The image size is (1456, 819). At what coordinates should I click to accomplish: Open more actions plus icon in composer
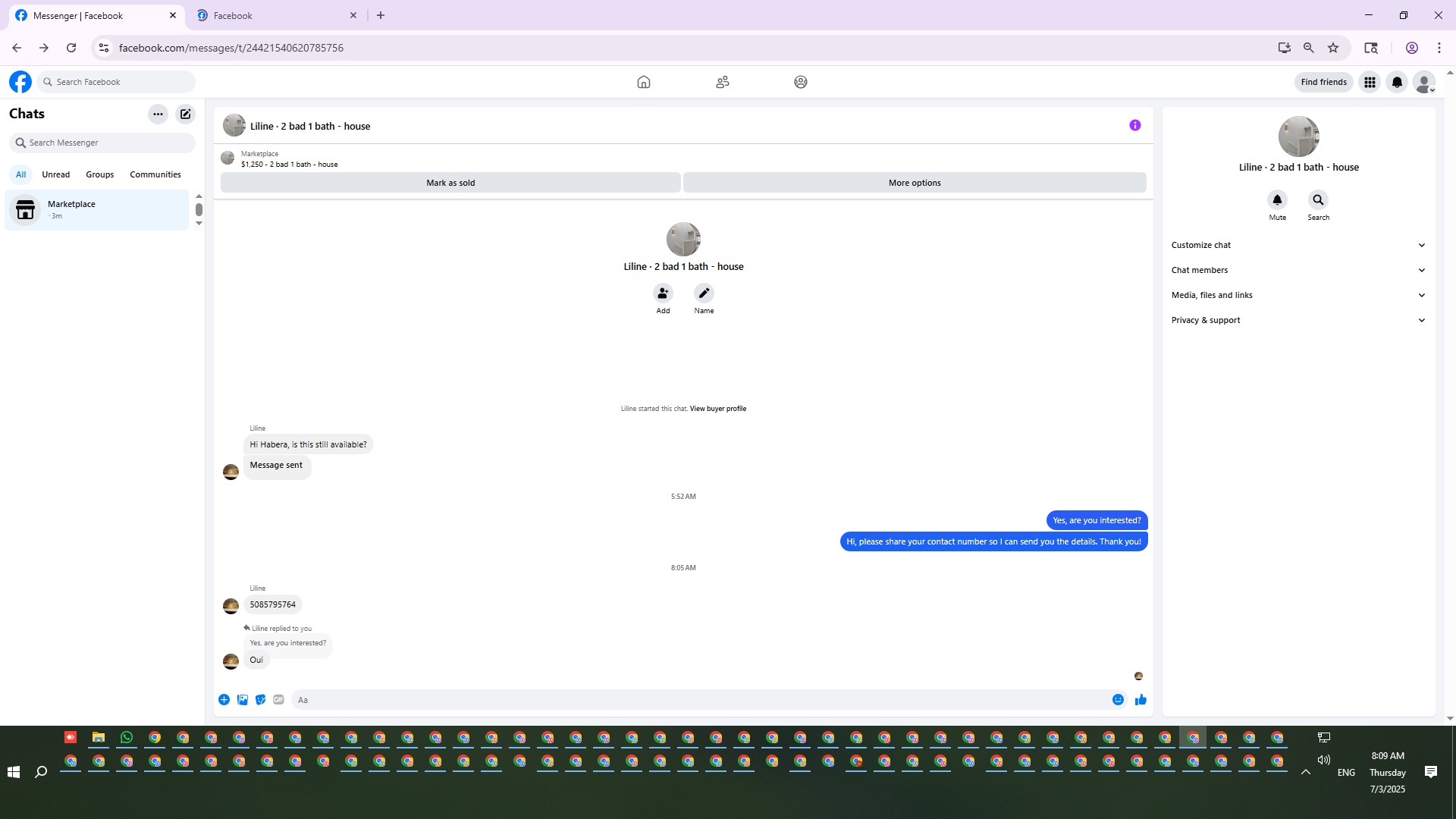coord(224,699)
